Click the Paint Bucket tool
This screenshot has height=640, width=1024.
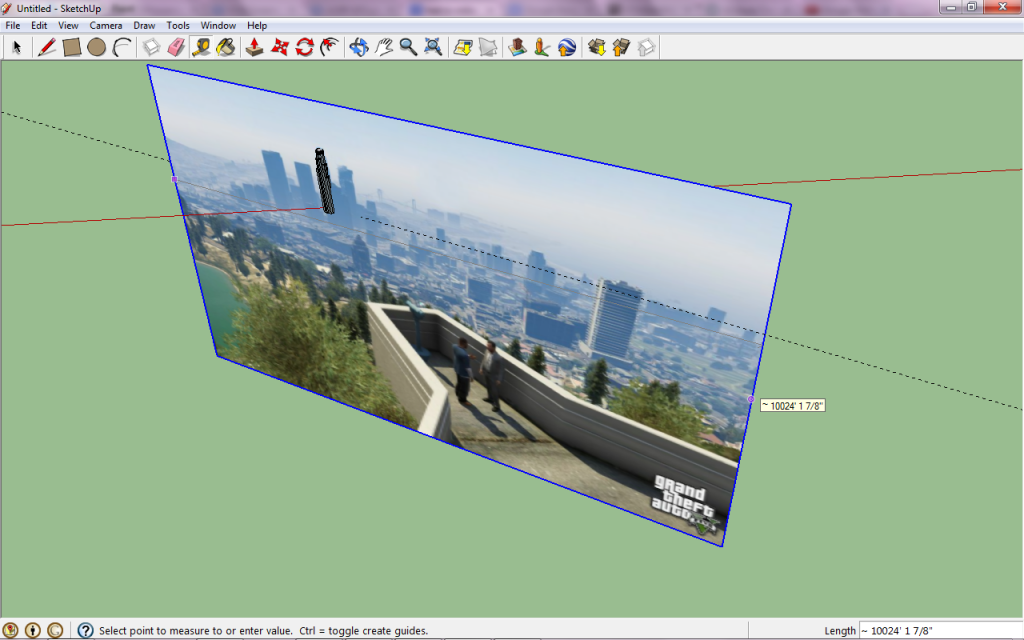coord(226,47)
